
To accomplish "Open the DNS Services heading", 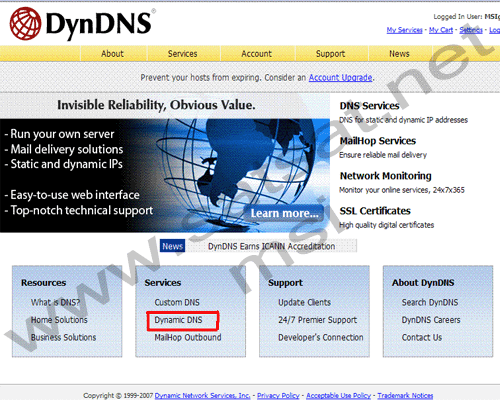I will [369, 106].
